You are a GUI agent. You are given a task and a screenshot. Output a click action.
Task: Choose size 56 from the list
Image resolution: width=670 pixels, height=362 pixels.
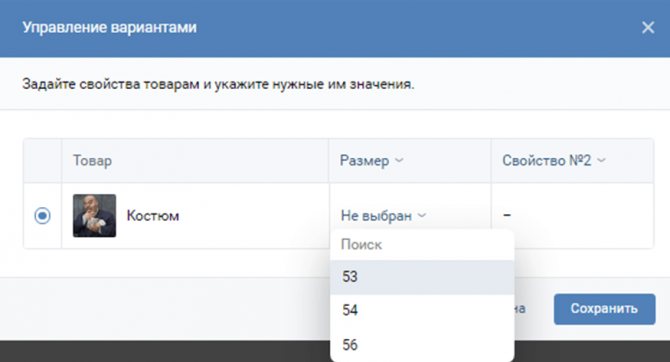pos(422,344)
